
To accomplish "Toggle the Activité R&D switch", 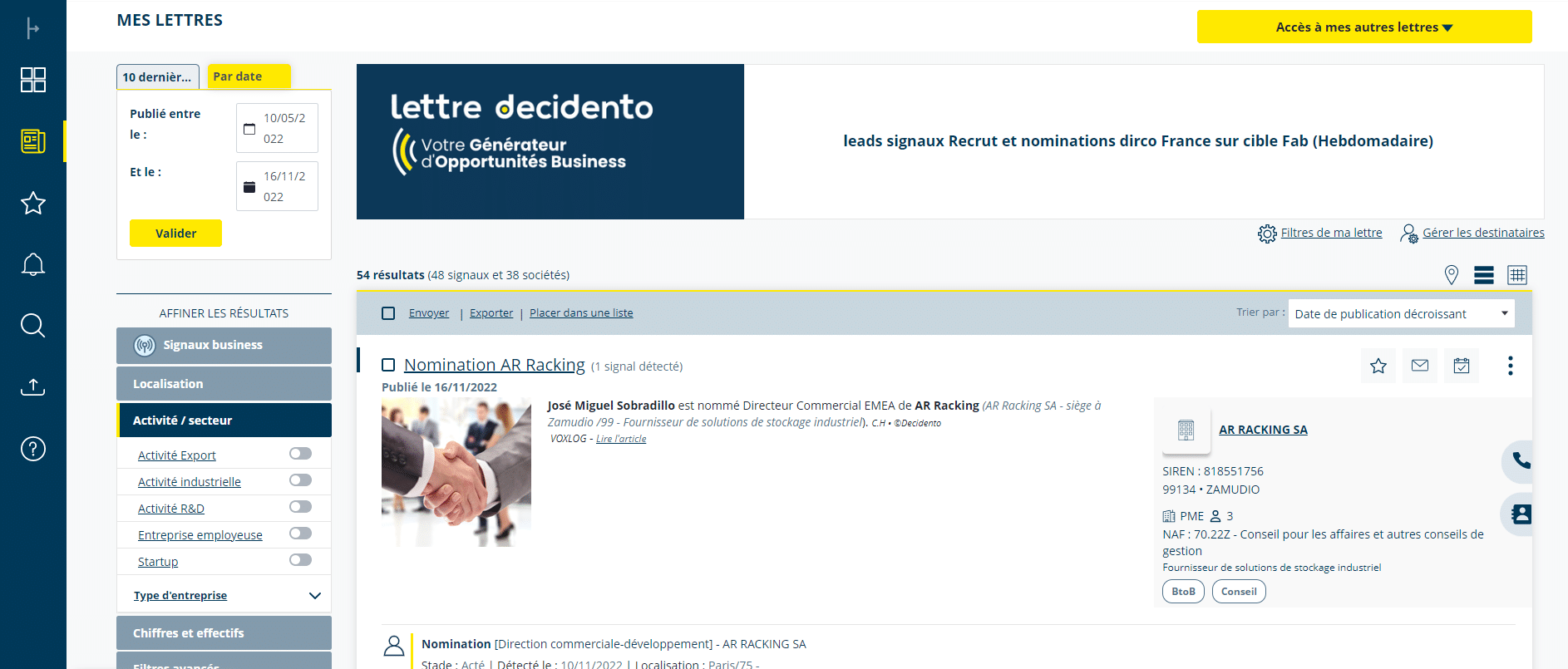I will (300, 507).
